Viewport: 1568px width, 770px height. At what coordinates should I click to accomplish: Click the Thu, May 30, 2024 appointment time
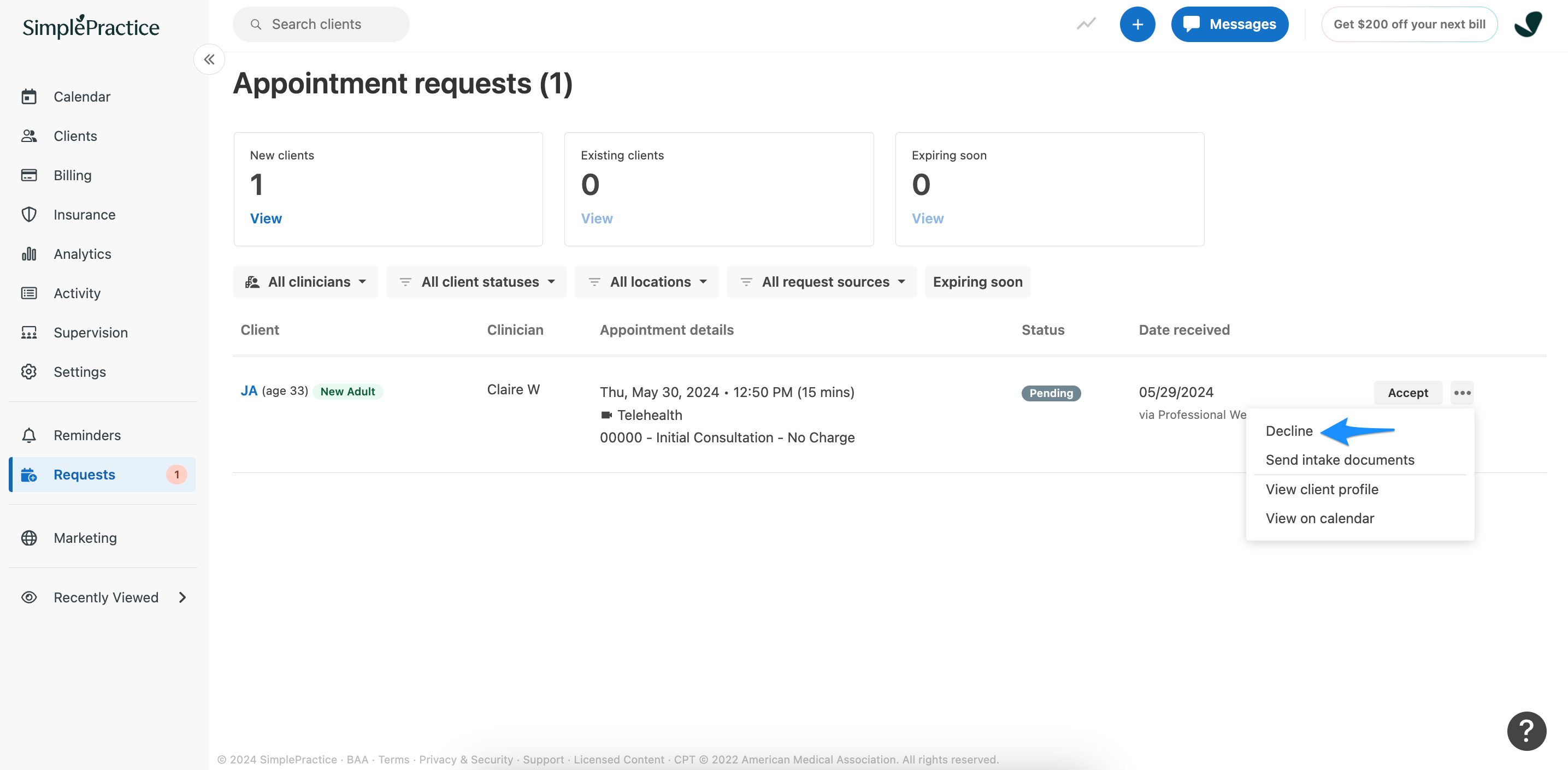point(727,392)
